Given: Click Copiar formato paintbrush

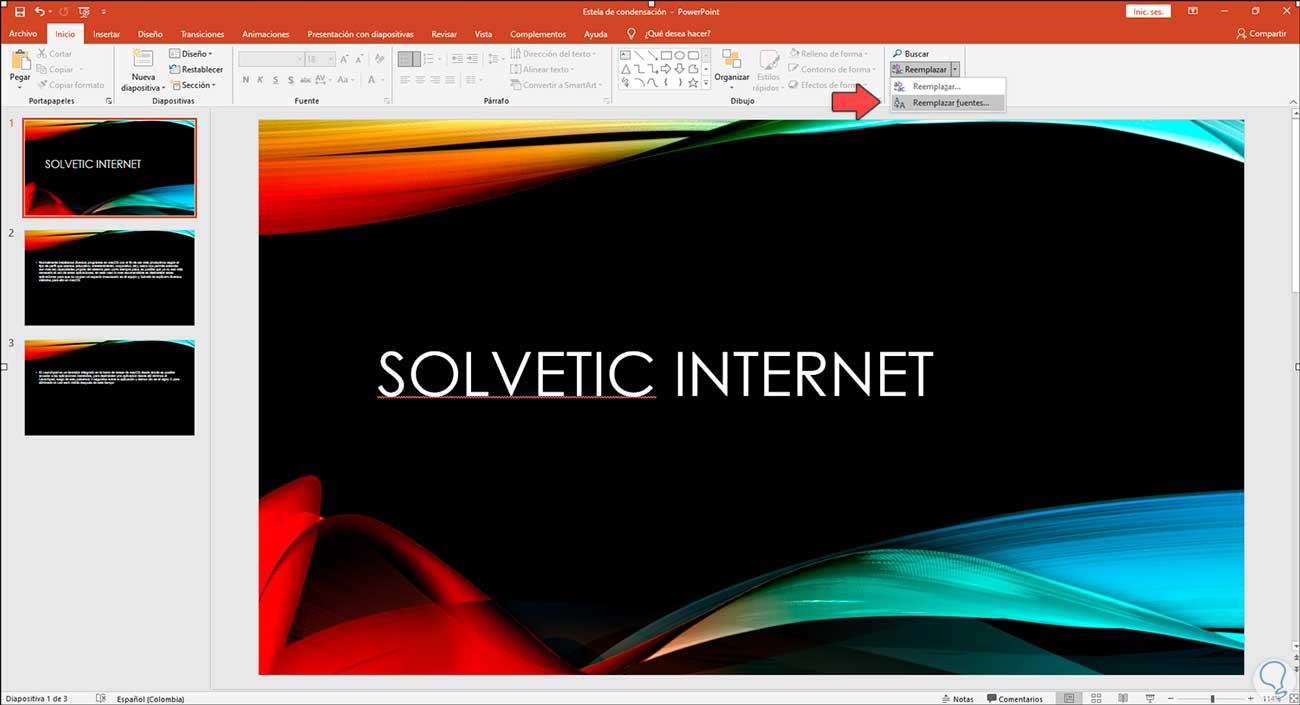Looking at the screenshot, I should (71, 85).
